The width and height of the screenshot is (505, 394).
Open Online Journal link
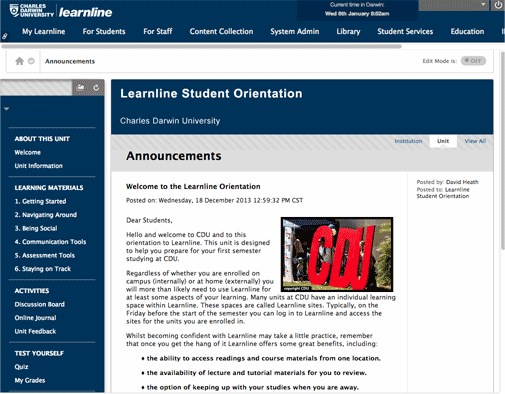(x=35, y=318)
